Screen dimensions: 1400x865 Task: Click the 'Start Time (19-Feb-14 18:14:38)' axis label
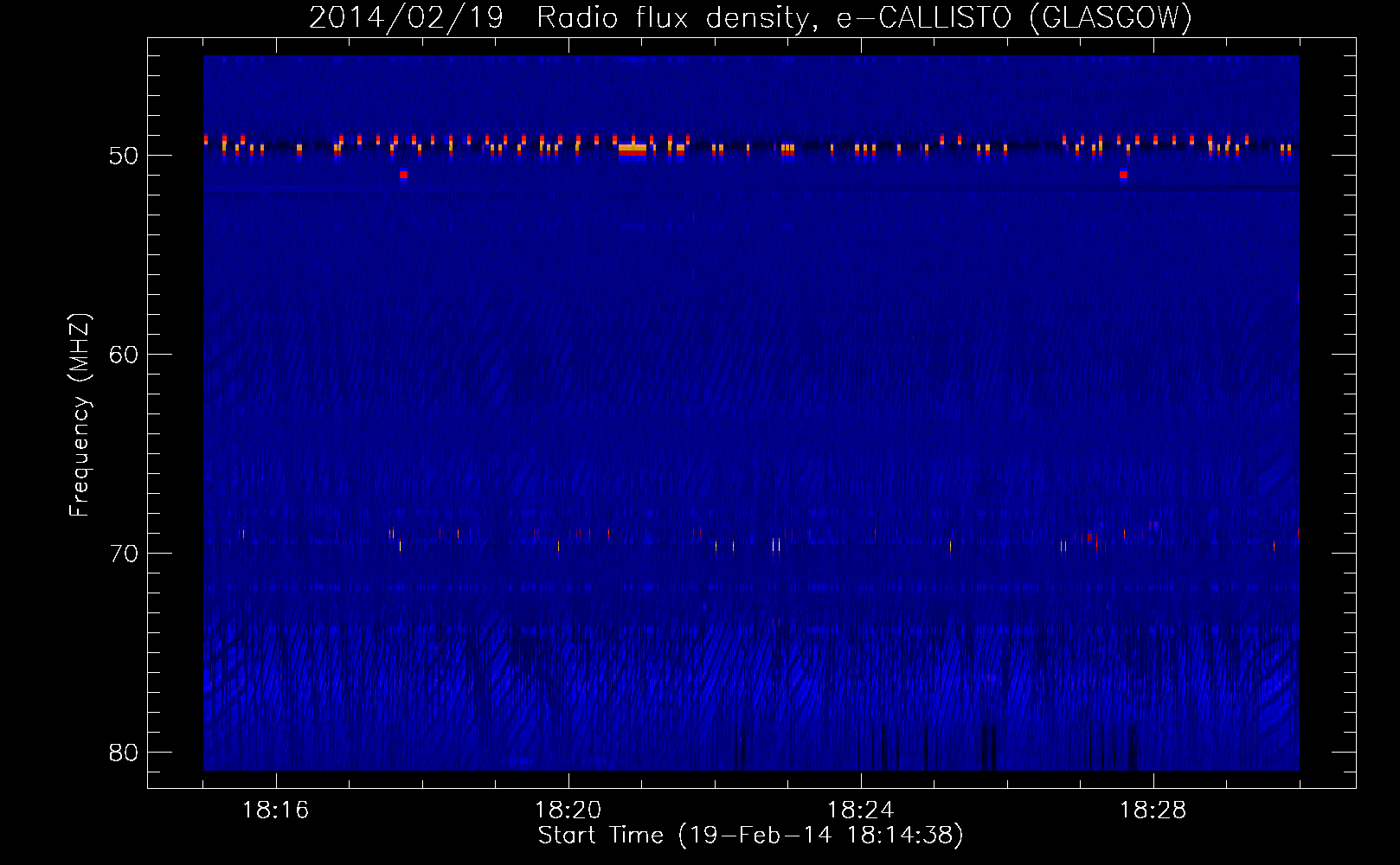point(750,836)
